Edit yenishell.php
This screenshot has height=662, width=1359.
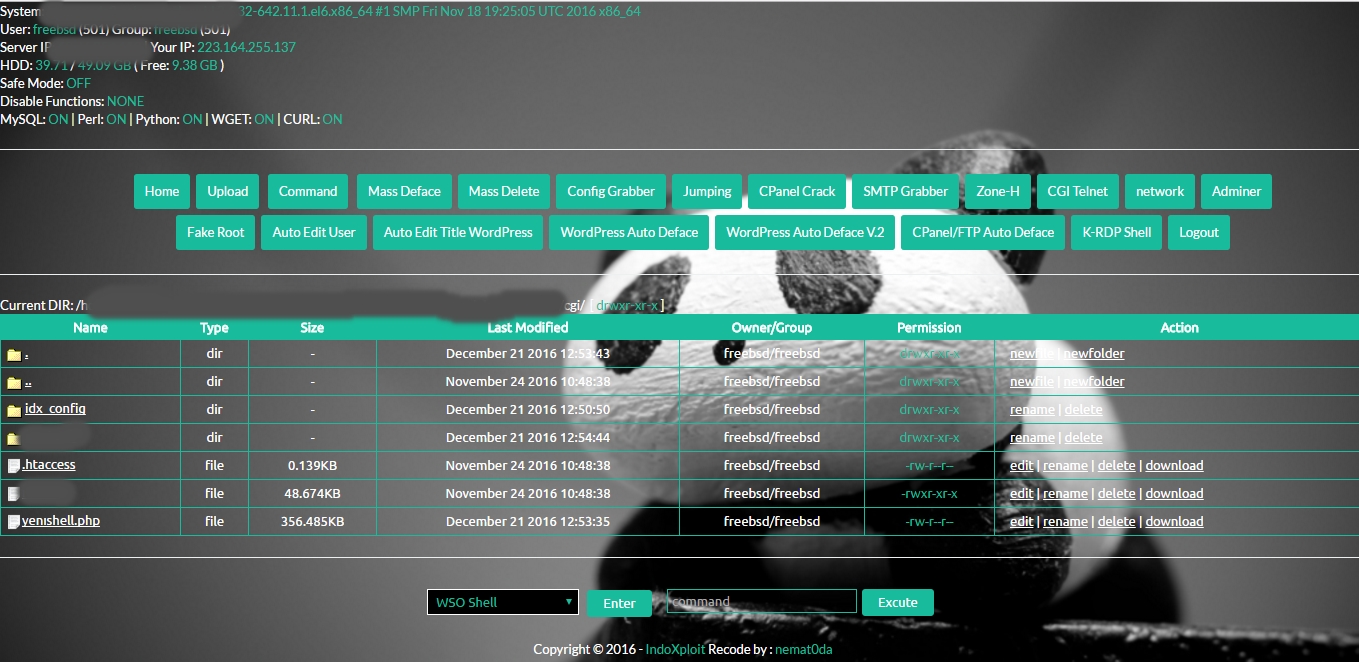click(x=1021, y=521)
